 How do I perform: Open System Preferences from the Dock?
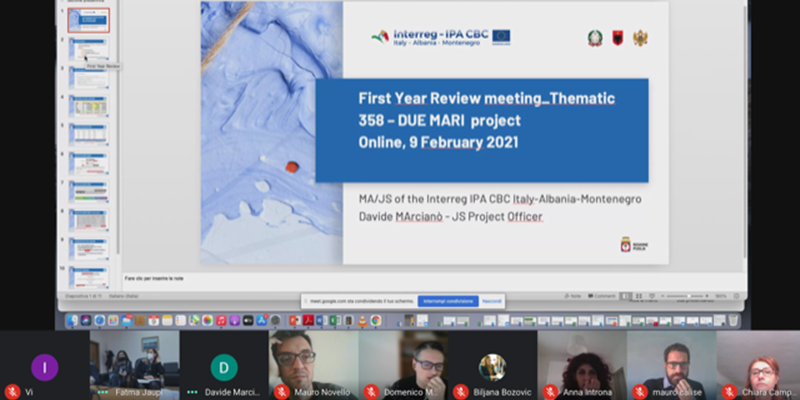[275, 320]
